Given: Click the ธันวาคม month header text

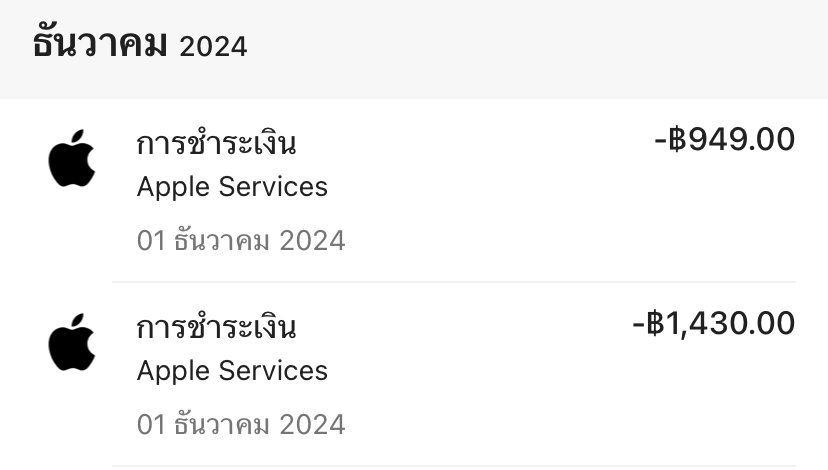Looking at the screenshot, I should click(x=100, y=42).
